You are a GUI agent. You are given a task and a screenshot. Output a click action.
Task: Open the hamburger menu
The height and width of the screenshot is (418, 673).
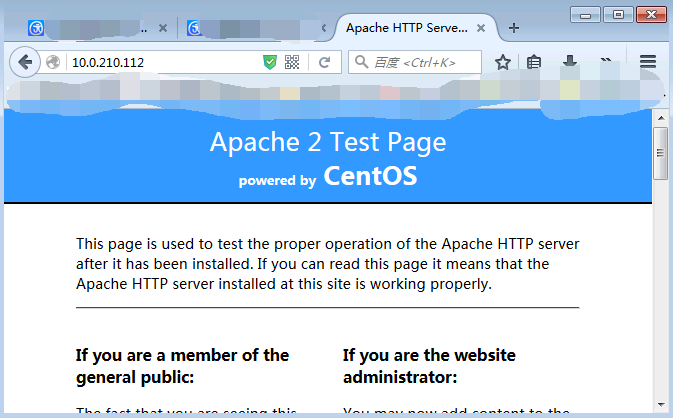(648, 62)
